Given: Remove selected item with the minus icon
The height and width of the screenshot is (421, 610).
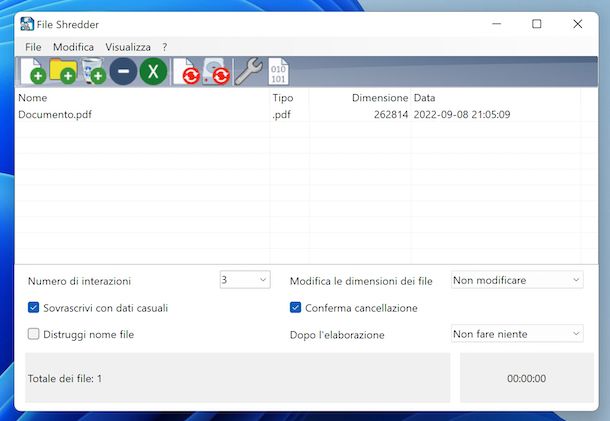Looking at the screenshot, I should [123, 71].
